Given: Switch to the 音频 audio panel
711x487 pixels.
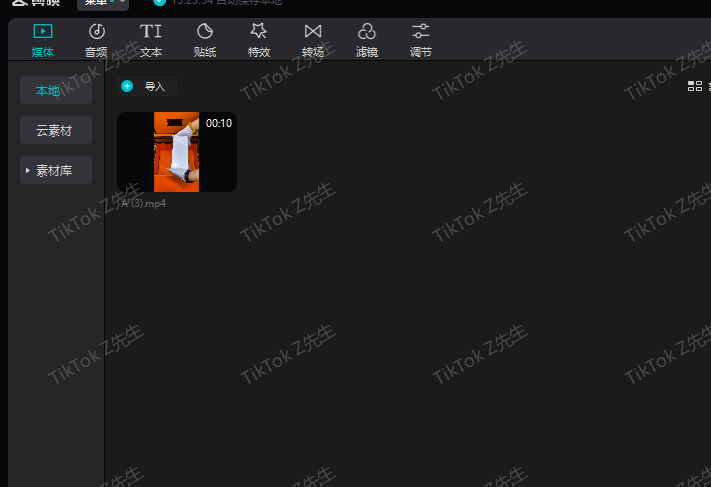Looking at the screenshot, I should pyautogui.click(x=96, y=40).
